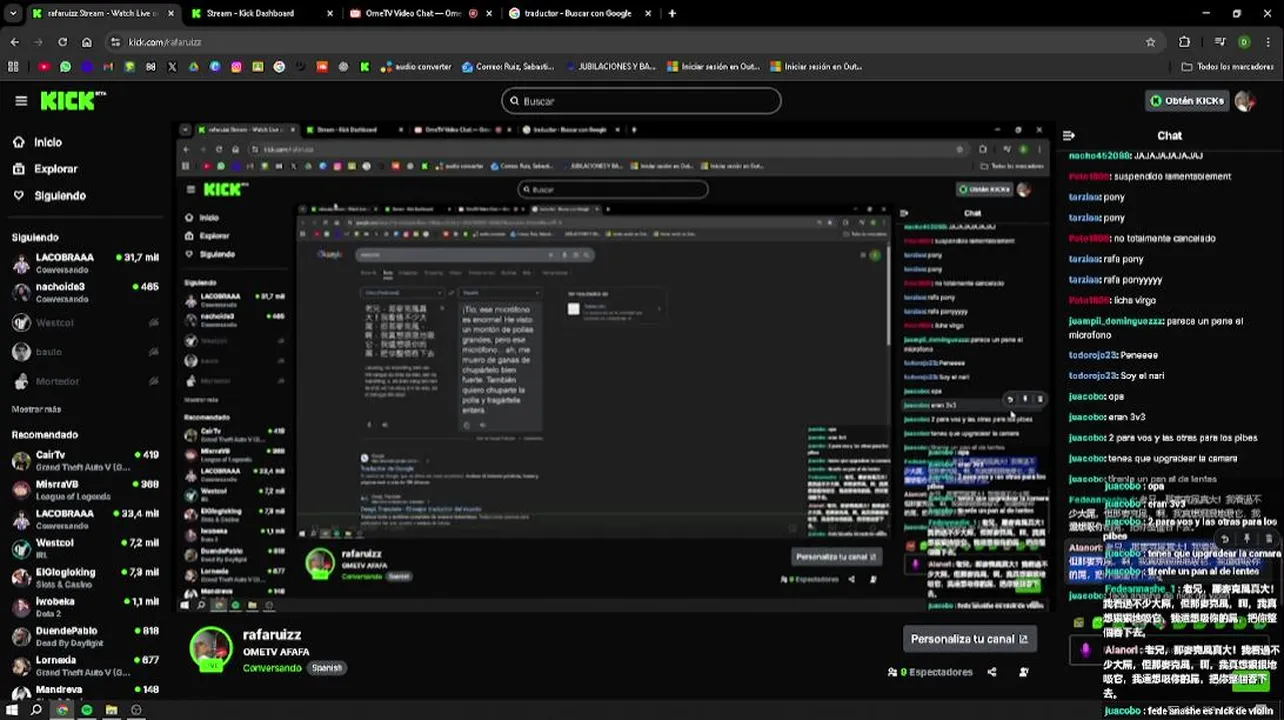The image size is (1284, 720).
Task: Open recommended channel Lorneda
Action: 85,666
